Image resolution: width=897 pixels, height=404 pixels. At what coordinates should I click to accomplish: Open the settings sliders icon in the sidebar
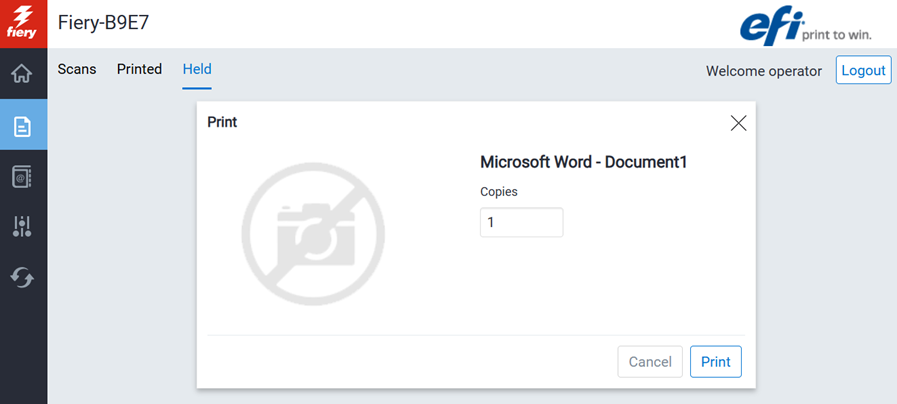coord(22,227)
